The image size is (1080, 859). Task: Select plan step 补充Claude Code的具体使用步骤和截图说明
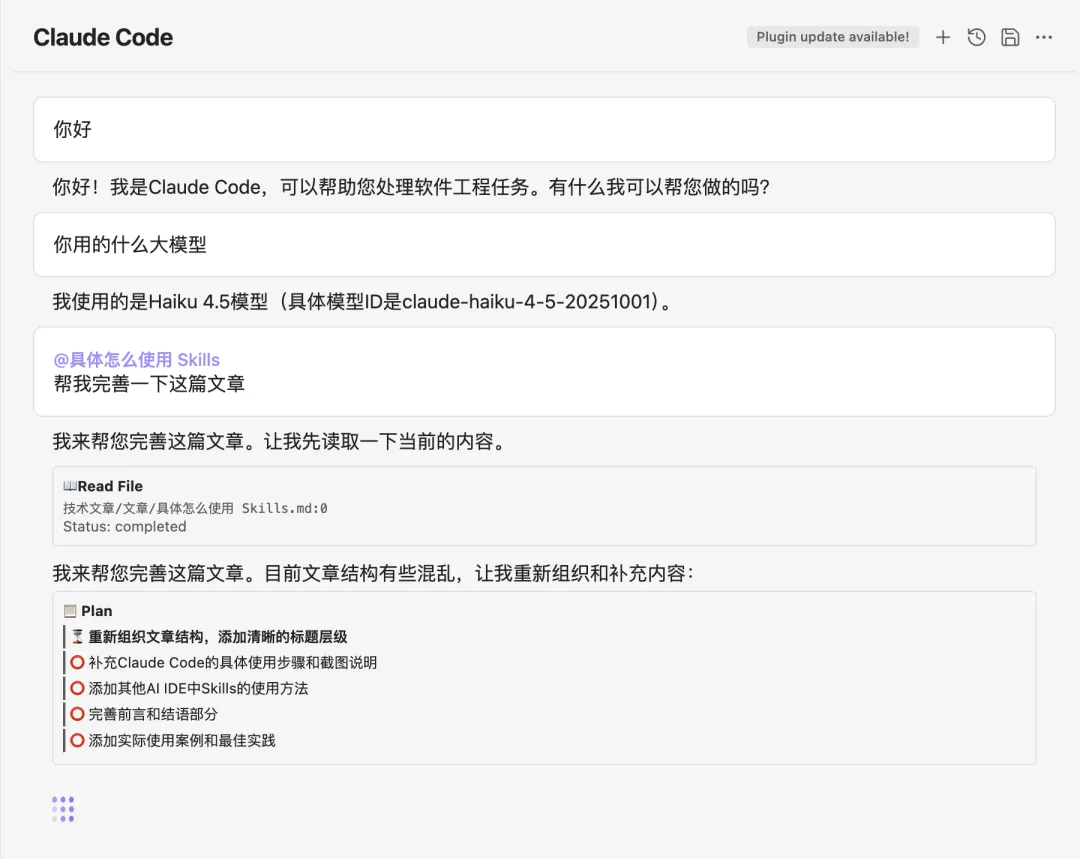click(233, 663)
